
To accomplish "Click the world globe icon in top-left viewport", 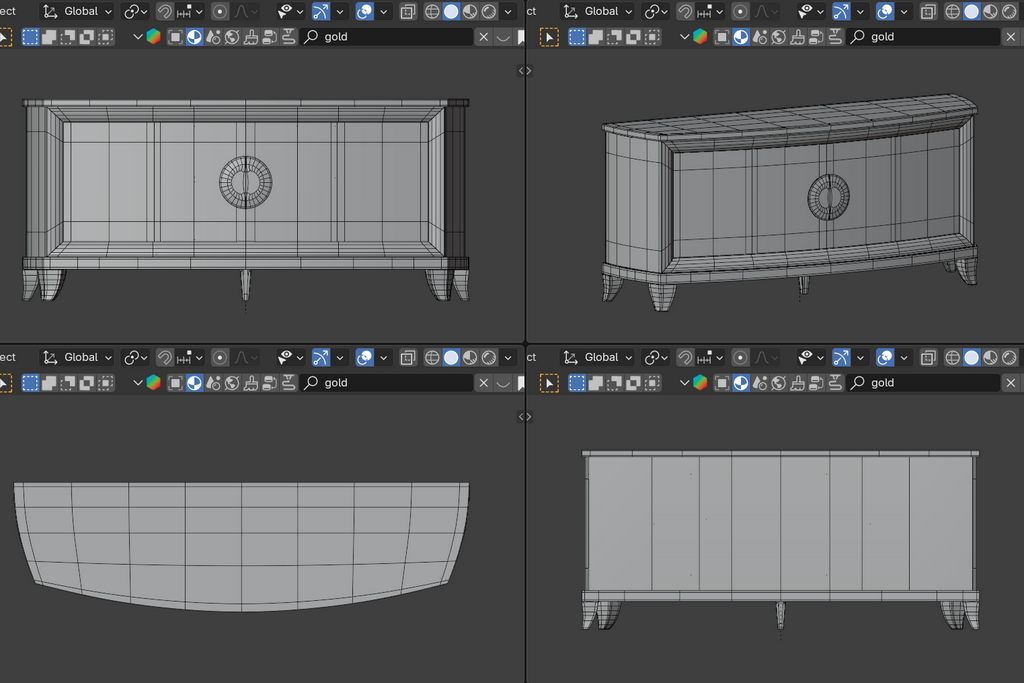I will [x=231, y=37].
